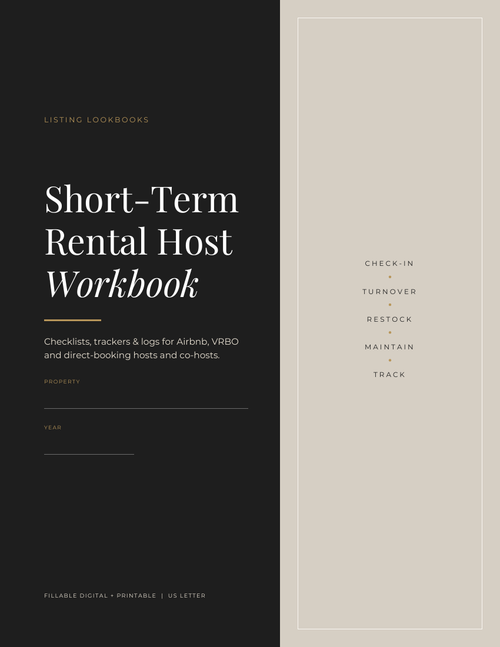This screenshot has width=500, height=647.
Task: Click the 'MAINTAIN' section word
Action: pos(389,347)
